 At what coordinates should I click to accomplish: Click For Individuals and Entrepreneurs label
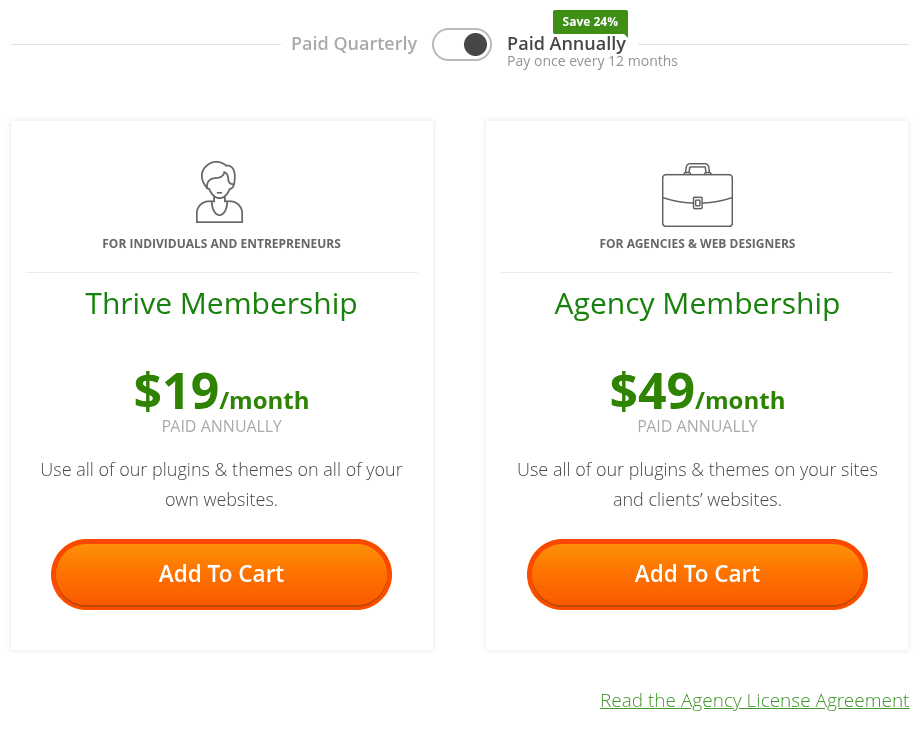coord(221,244)
